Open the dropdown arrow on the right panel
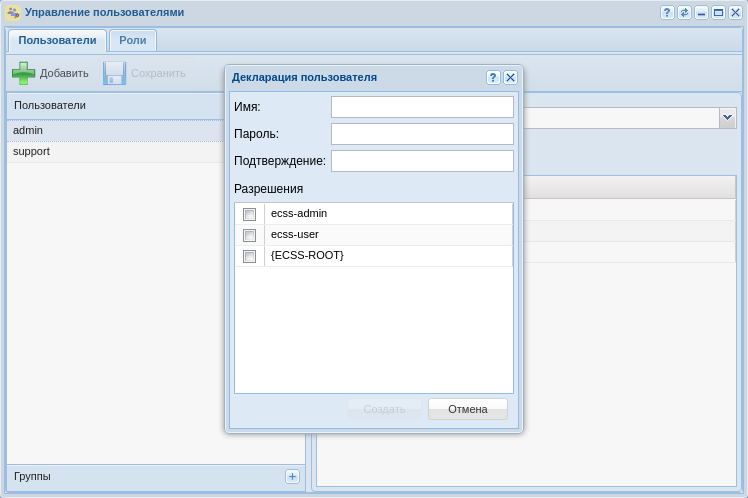This screenshot has height=498, width=748. (727, 118)
